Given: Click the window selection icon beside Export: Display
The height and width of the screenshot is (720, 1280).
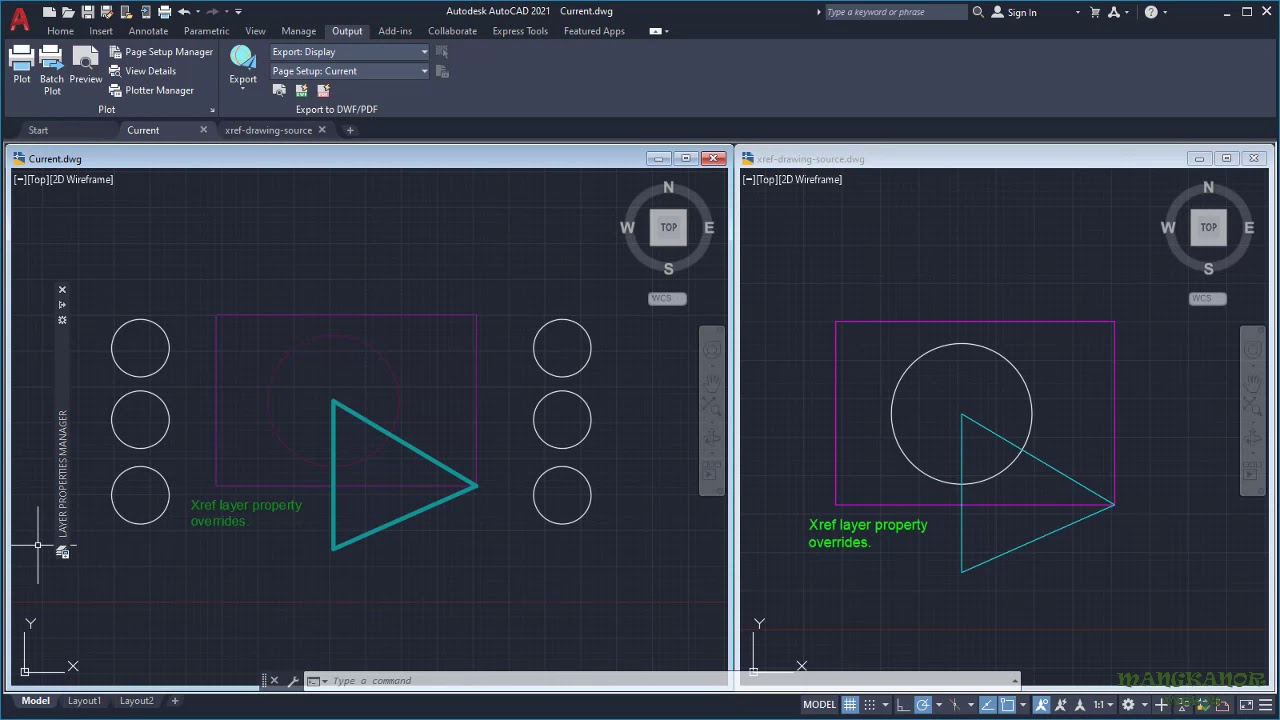Looking at the screenshot, I should (442, 51).
